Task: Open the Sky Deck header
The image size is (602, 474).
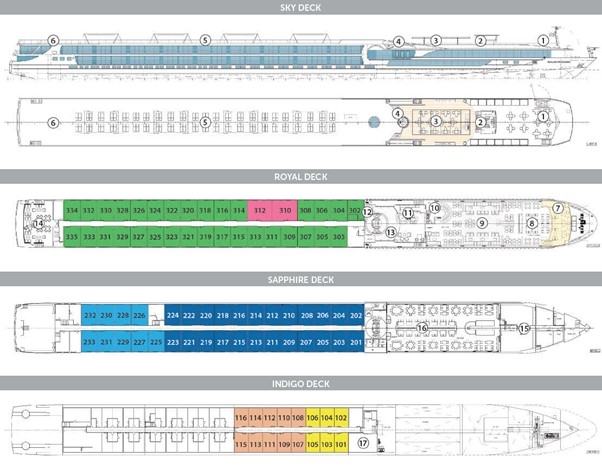Action: tap(301, 6)
